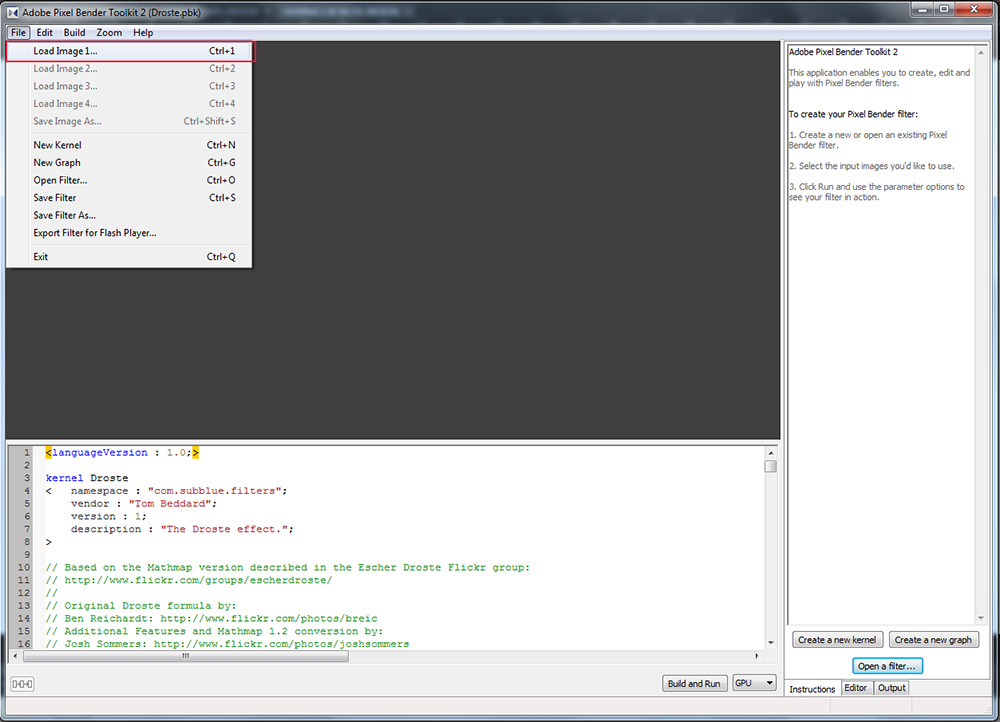The image size is (1000, 722).
Task: Switch to the Output tab
Action: 892,688
